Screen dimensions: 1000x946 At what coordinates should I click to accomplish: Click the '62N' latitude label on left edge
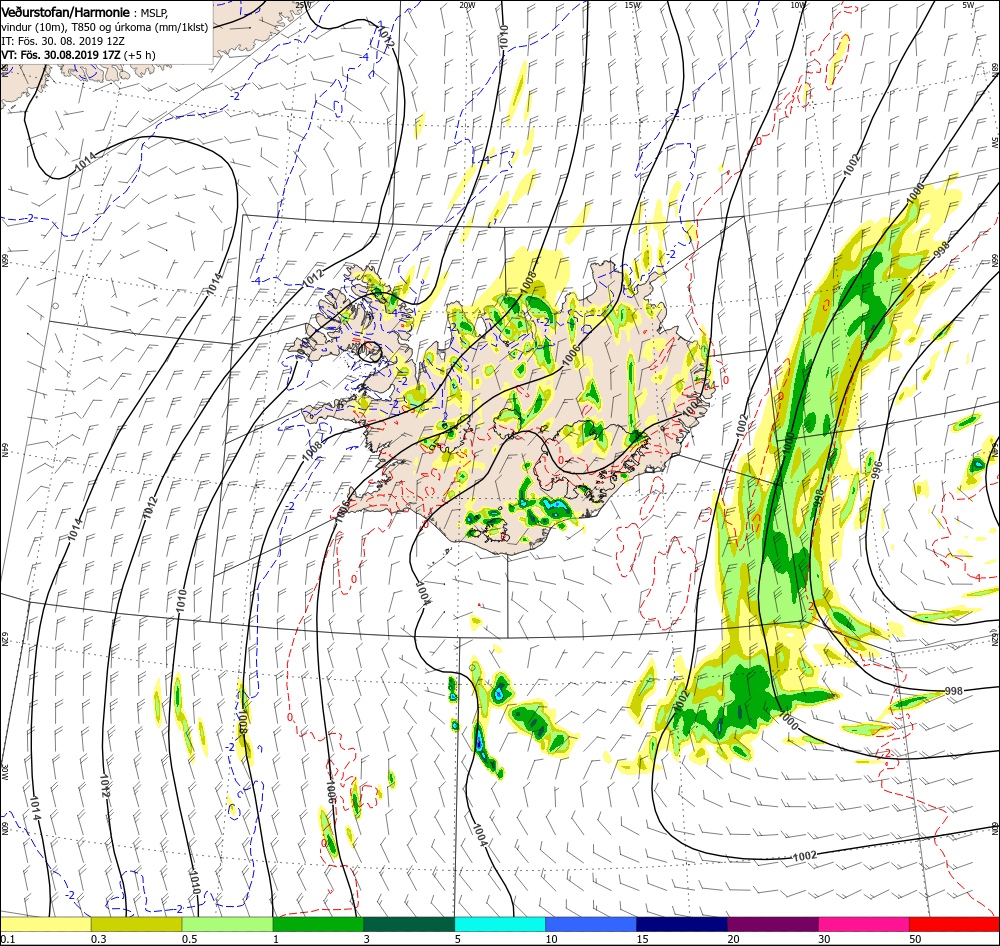[4, 639]
